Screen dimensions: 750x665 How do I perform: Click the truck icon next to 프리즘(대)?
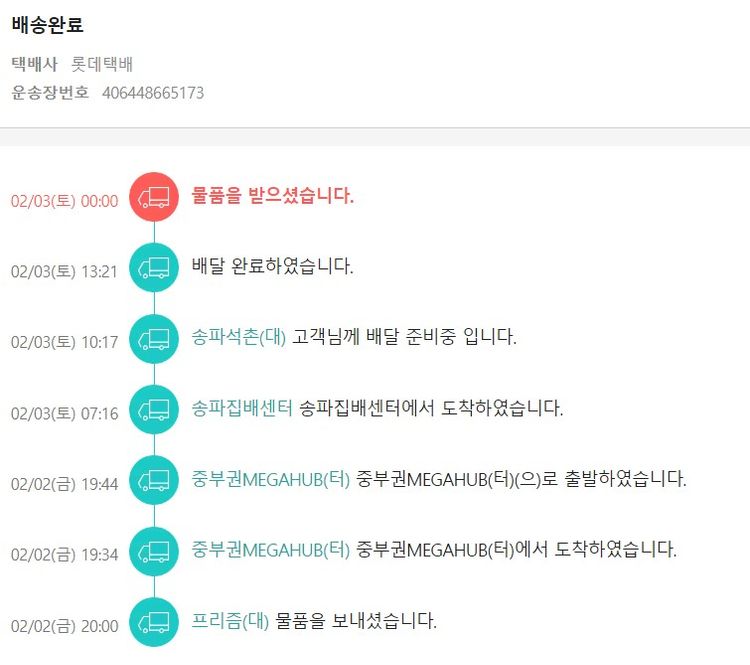tap(154, 623)
